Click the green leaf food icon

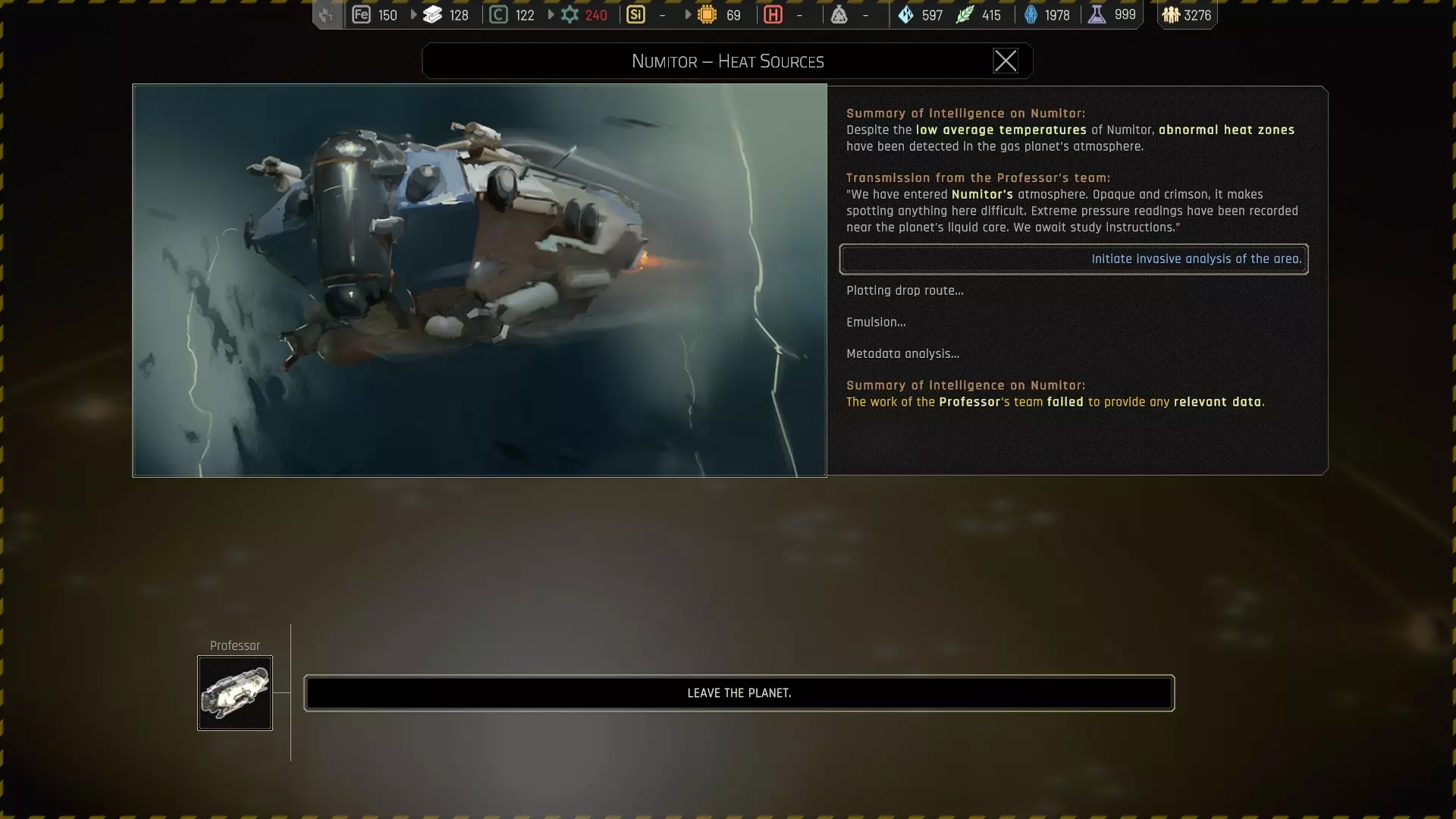click(965, 14)
